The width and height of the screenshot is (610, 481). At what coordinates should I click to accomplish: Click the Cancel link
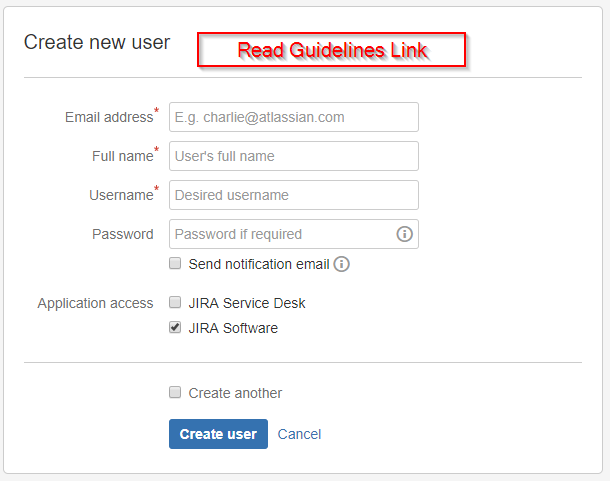pyautogui.click(x=299, y=434)
